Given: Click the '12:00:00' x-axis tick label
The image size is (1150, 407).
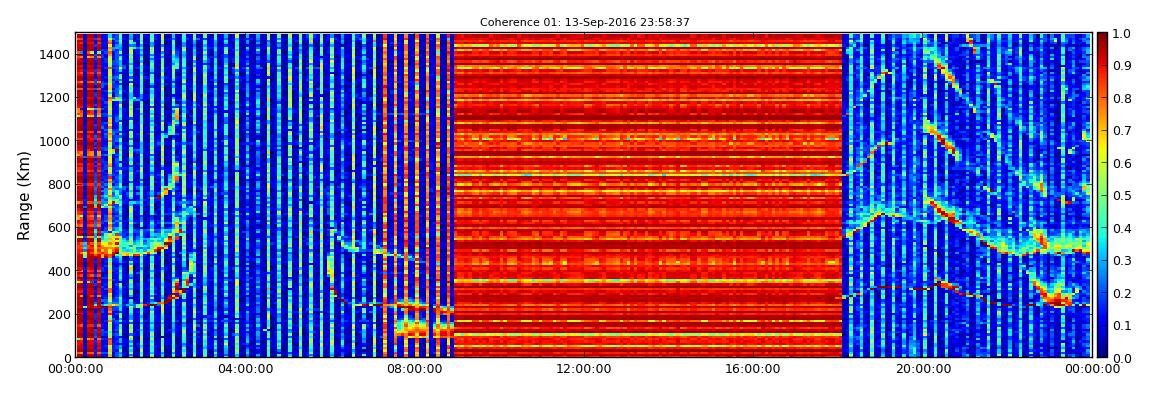Looking at the screenshot, I should [x=585, y=369].
